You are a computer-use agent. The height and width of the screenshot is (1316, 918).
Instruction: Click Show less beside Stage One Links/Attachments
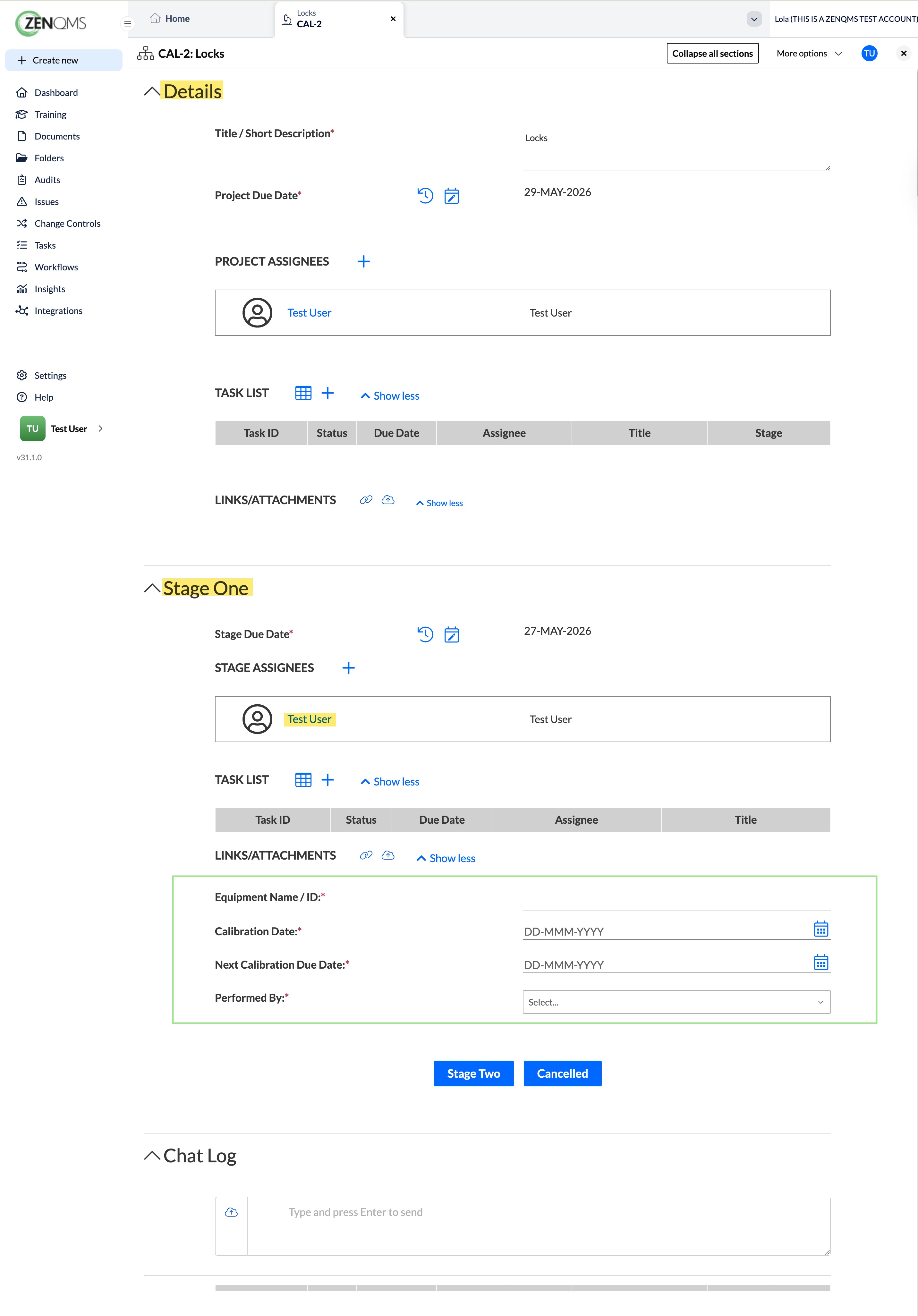pyautogui.click(x=446, y=858)
